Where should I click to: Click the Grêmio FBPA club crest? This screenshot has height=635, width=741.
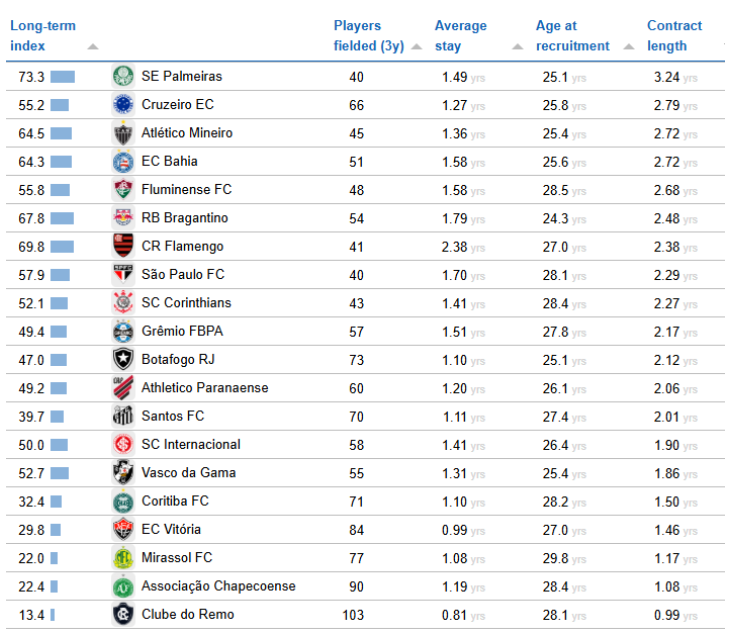point(123,331)
